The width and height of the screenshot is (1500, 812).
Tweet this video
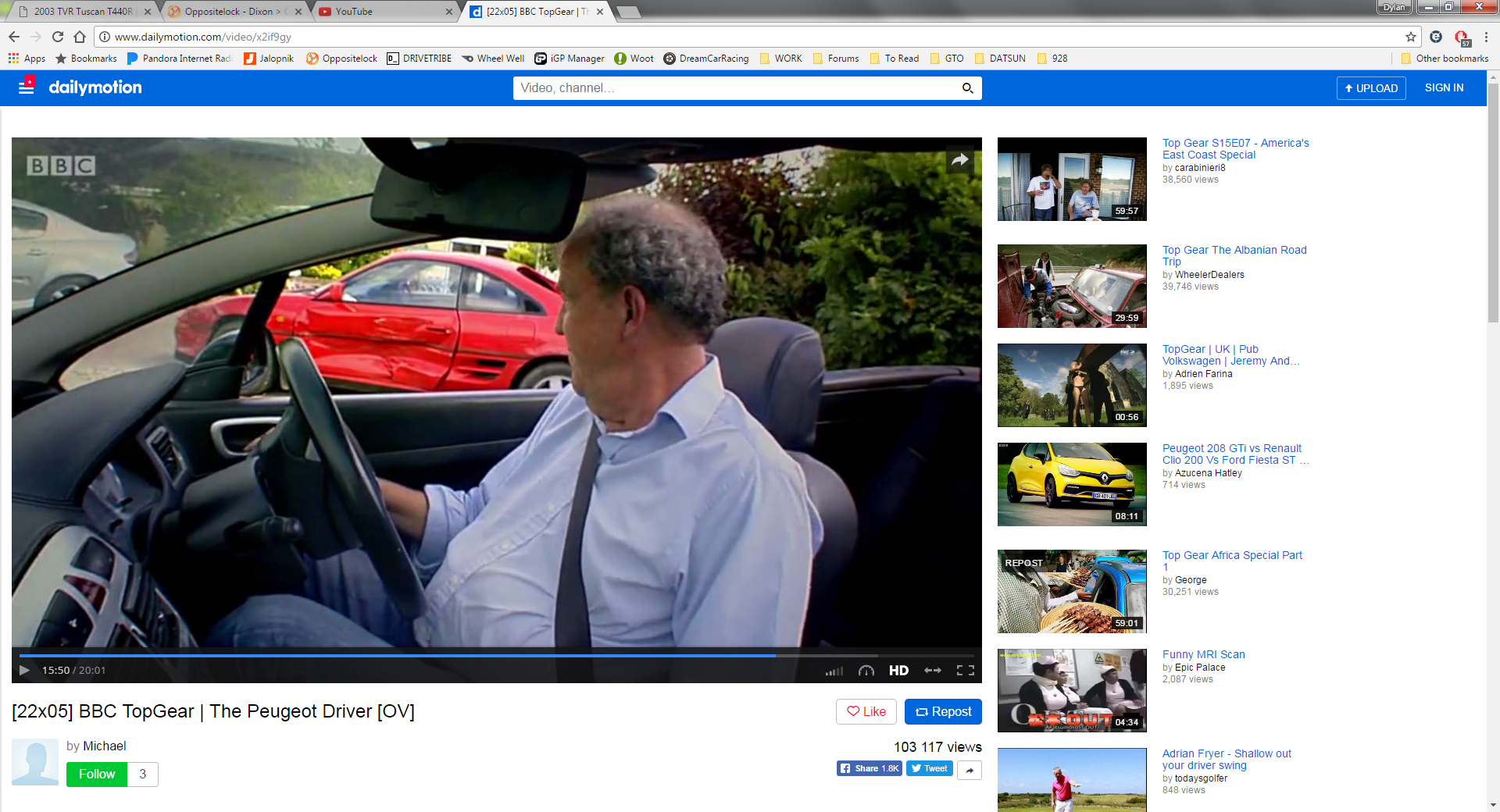tap(929, 768)
